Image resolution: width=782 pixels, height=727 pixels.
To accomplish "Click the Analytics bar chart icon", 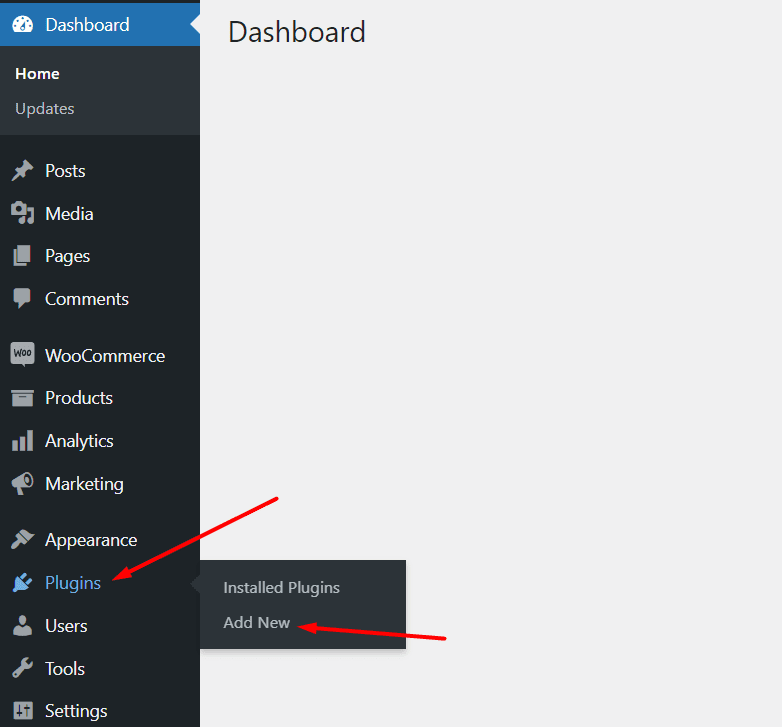I will (x=22, y=441).
